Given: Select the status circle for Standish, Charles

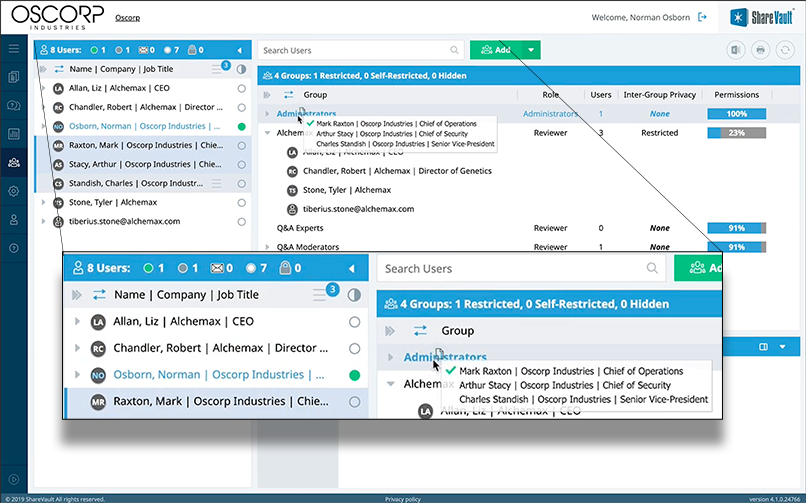Looking at the screenshot, I should [242, 183].
